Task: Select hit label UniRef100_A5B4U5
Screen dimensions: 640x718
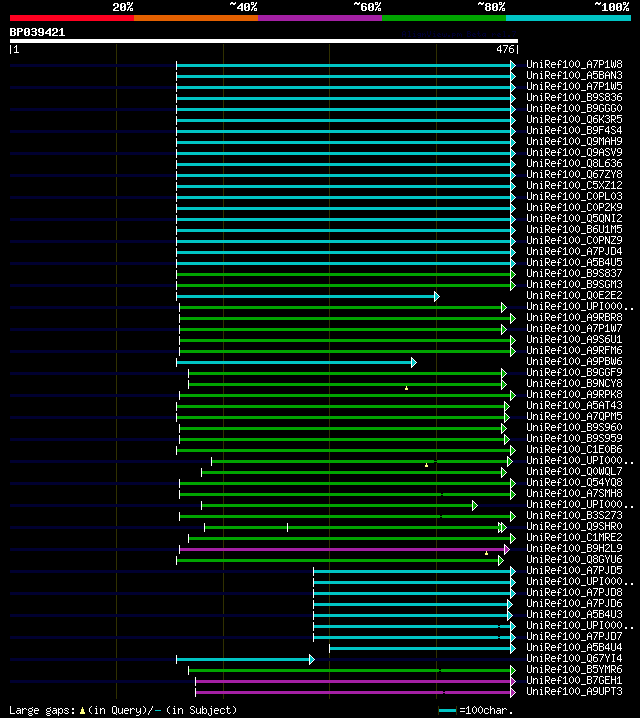Action: (574, 262)
